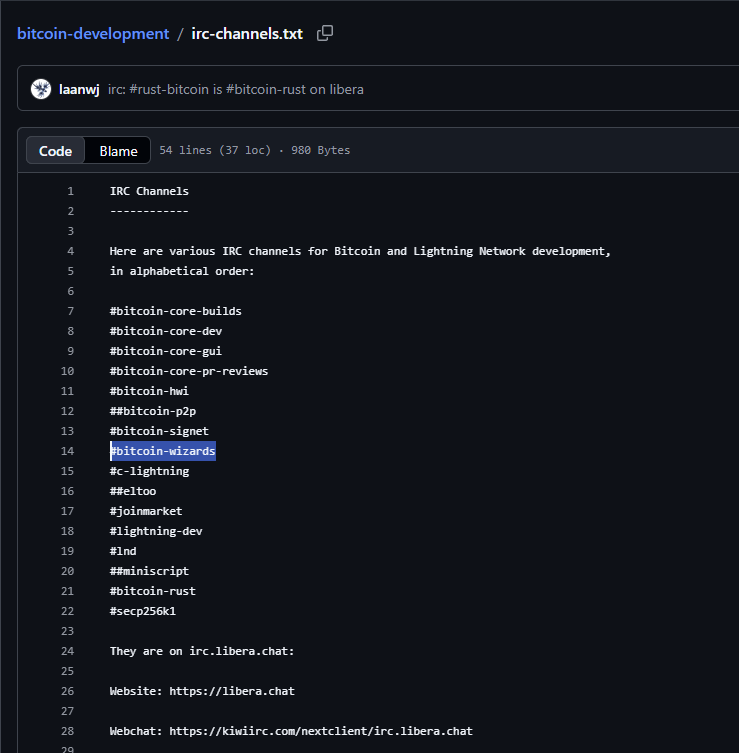Select line number 7
The width and height of the screenshot is (739, 753).
71,311
